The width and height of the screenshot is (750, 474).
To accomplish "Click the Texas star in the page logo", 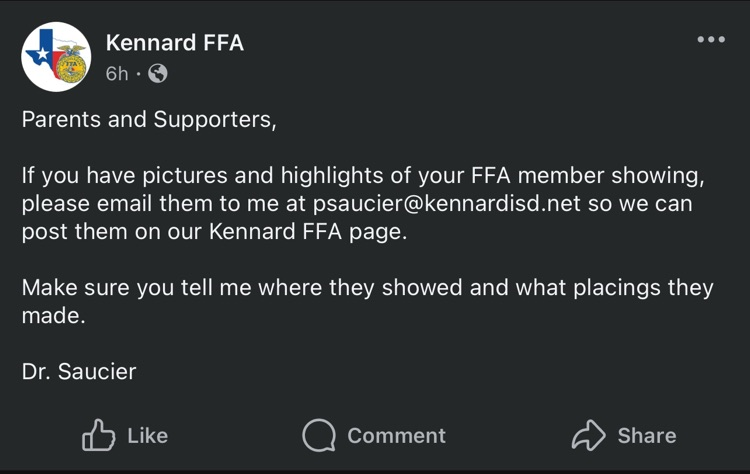I will [x=42, y=55].
